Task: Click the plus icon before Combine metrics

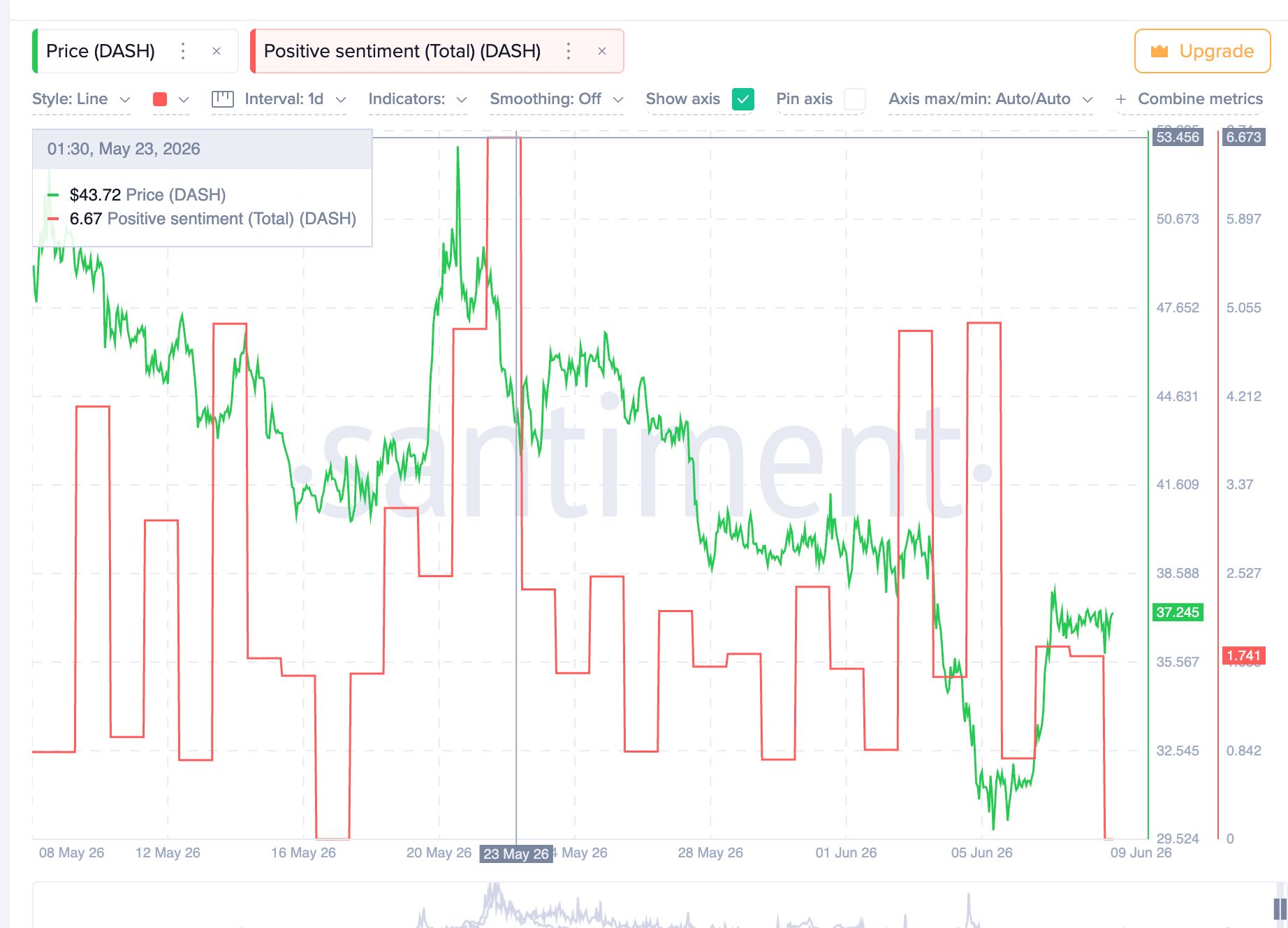Action: (1121, 99)
